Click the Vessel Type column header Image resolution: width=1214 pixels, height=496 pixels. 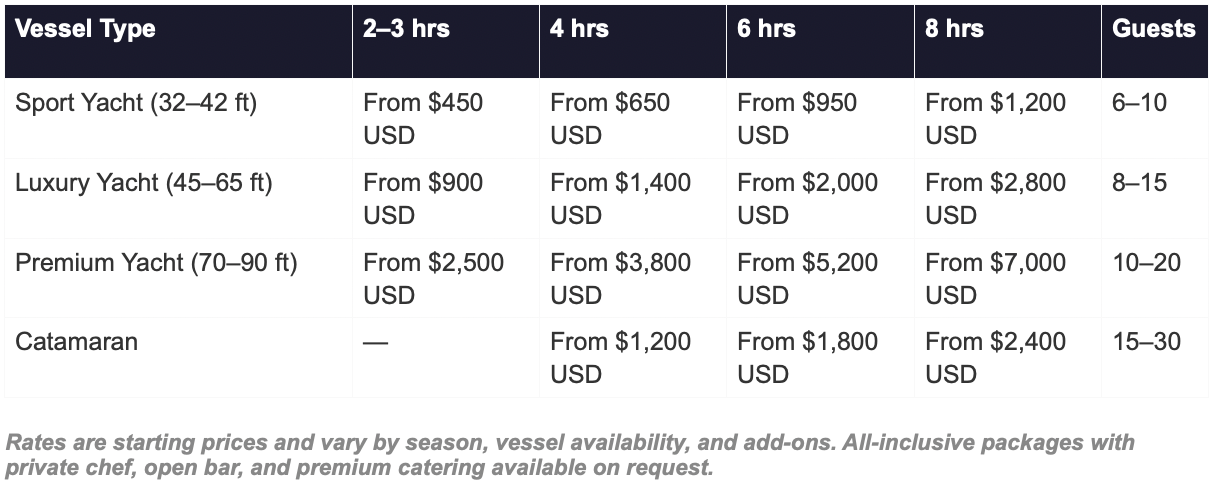(86, 28)
